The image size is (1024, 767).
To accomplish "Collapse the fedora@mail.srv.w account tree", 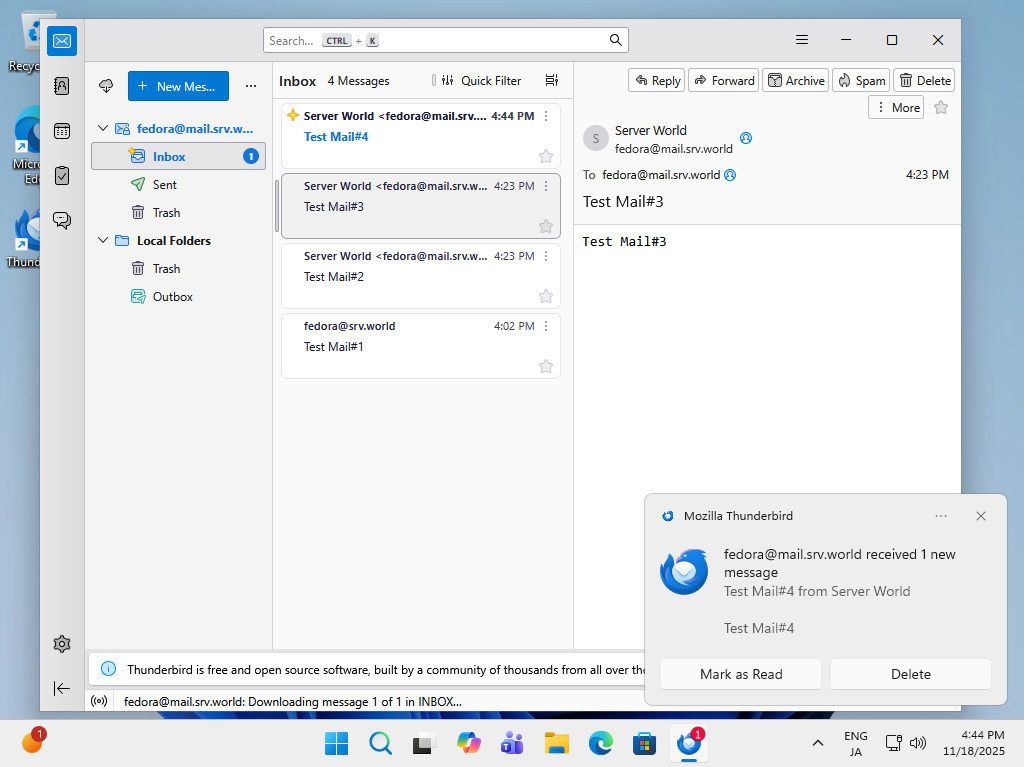I will coord(103,128).
